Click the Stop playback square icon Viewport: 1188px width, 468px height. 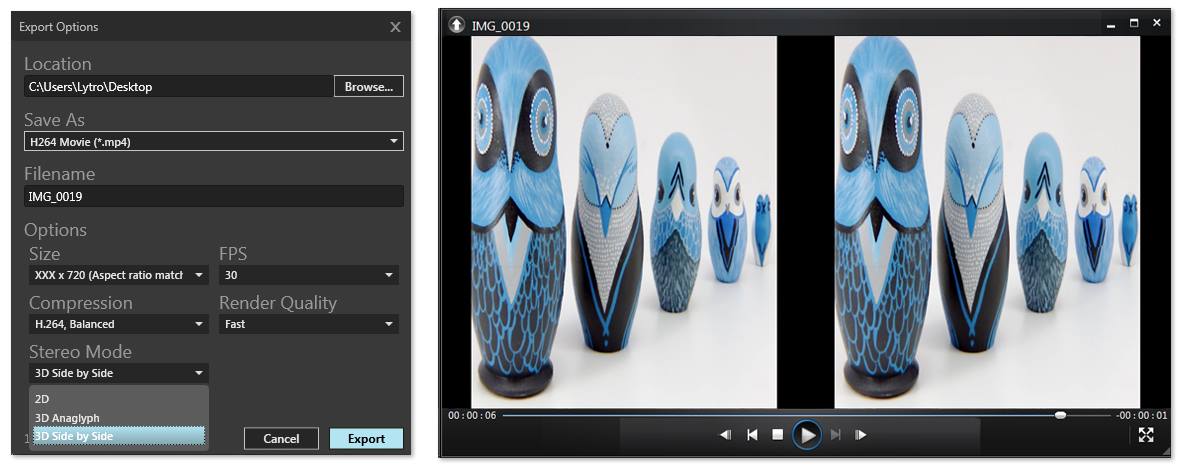tap(777, 435)
